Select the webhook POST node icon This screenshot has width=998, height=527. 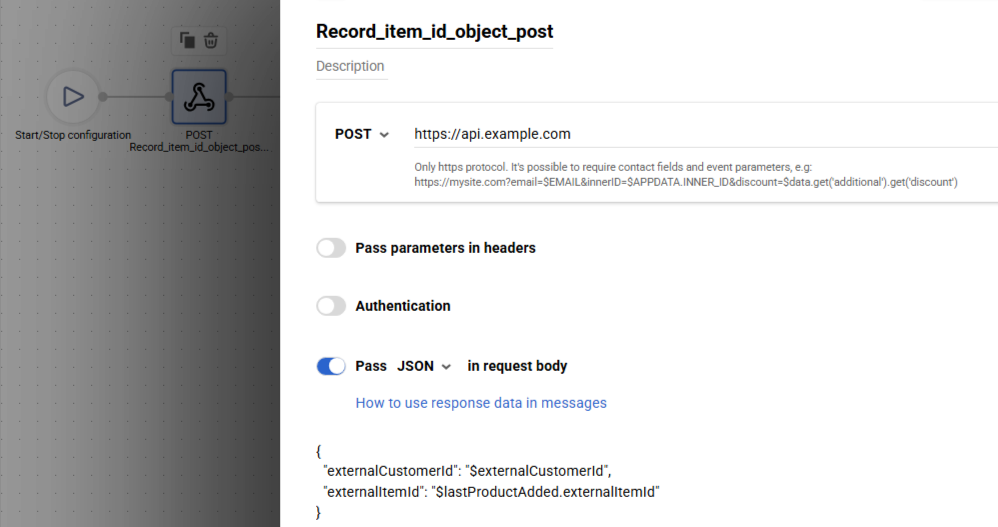pos(199,97)
